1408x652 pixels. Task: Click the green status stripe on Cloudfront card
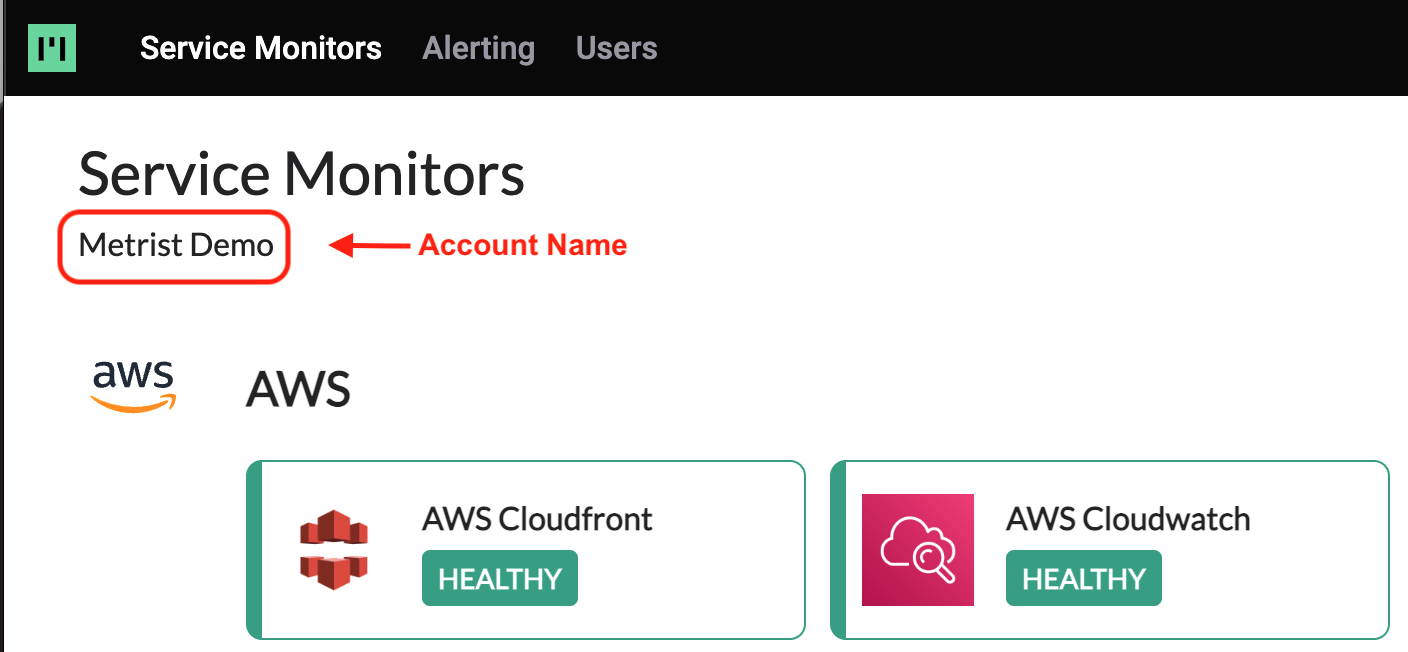253,549
